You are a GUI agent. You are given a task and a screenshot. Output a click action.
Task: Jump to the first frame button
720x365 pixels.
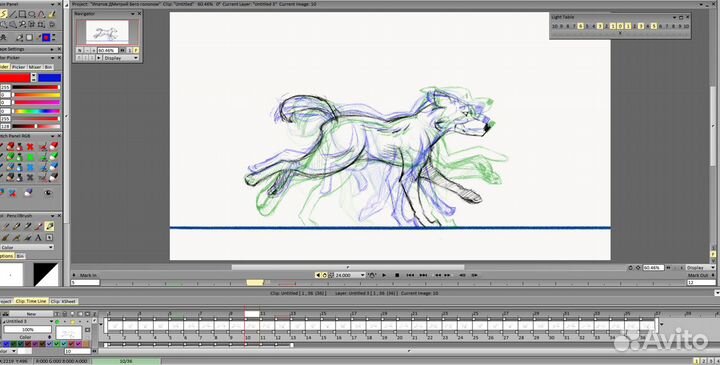click(410, 275)
